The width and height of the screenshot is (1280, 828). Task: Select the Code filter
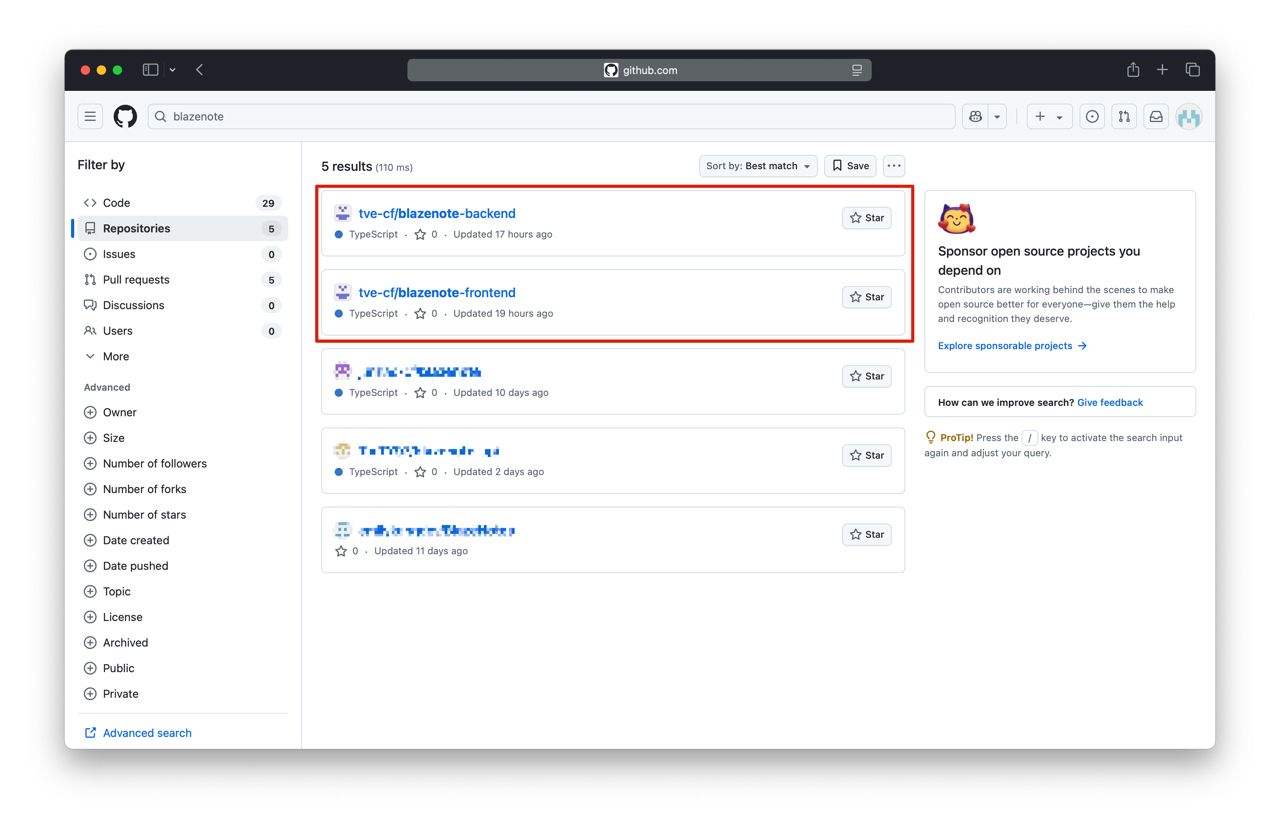pos(116,203)
